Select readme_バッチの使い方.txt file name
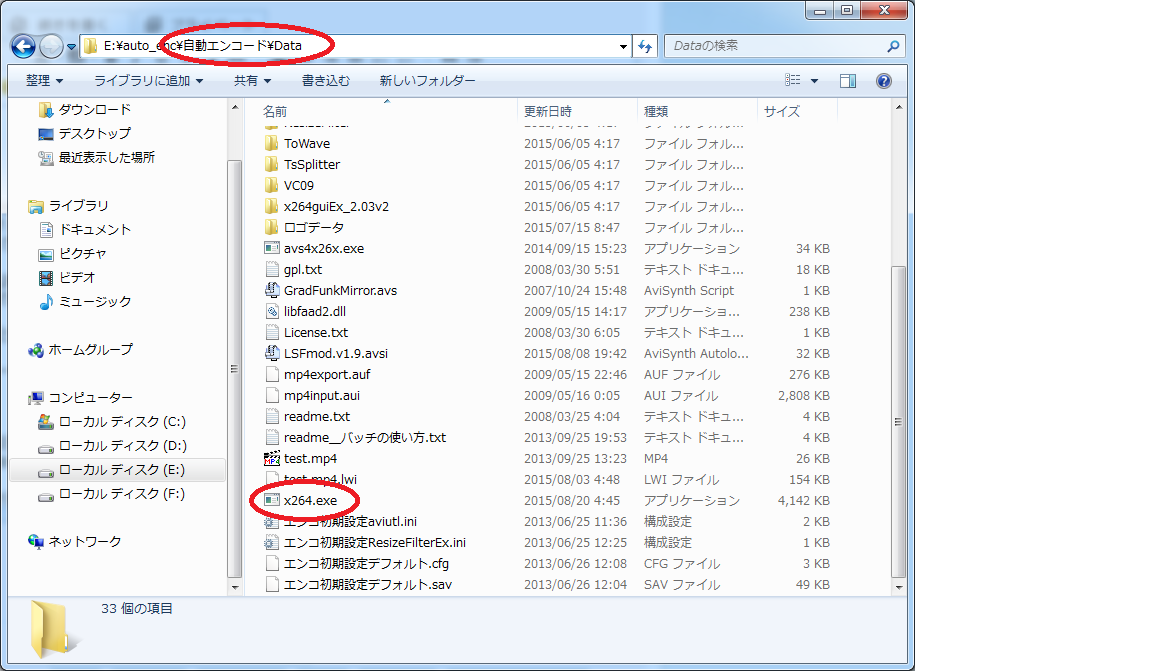This screenshot has height=671, width=1152. pyautogui.click(x=365, y=437)
